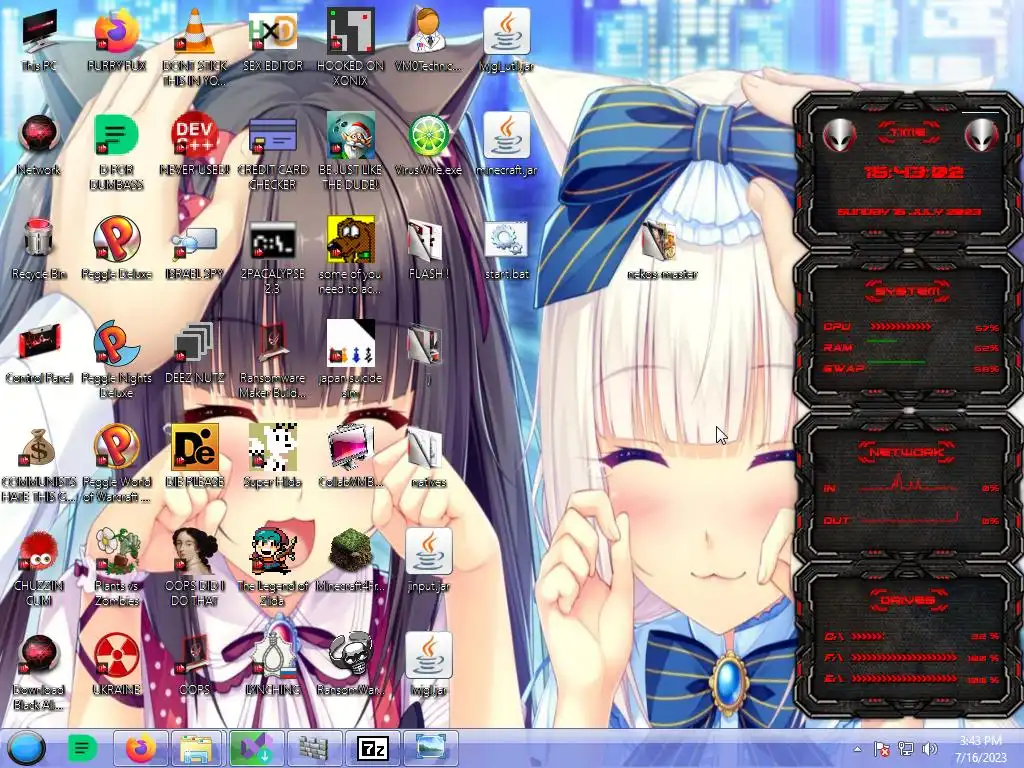Open the This PC desktop icon
The image size is (1024, 768).
[39, 40]
